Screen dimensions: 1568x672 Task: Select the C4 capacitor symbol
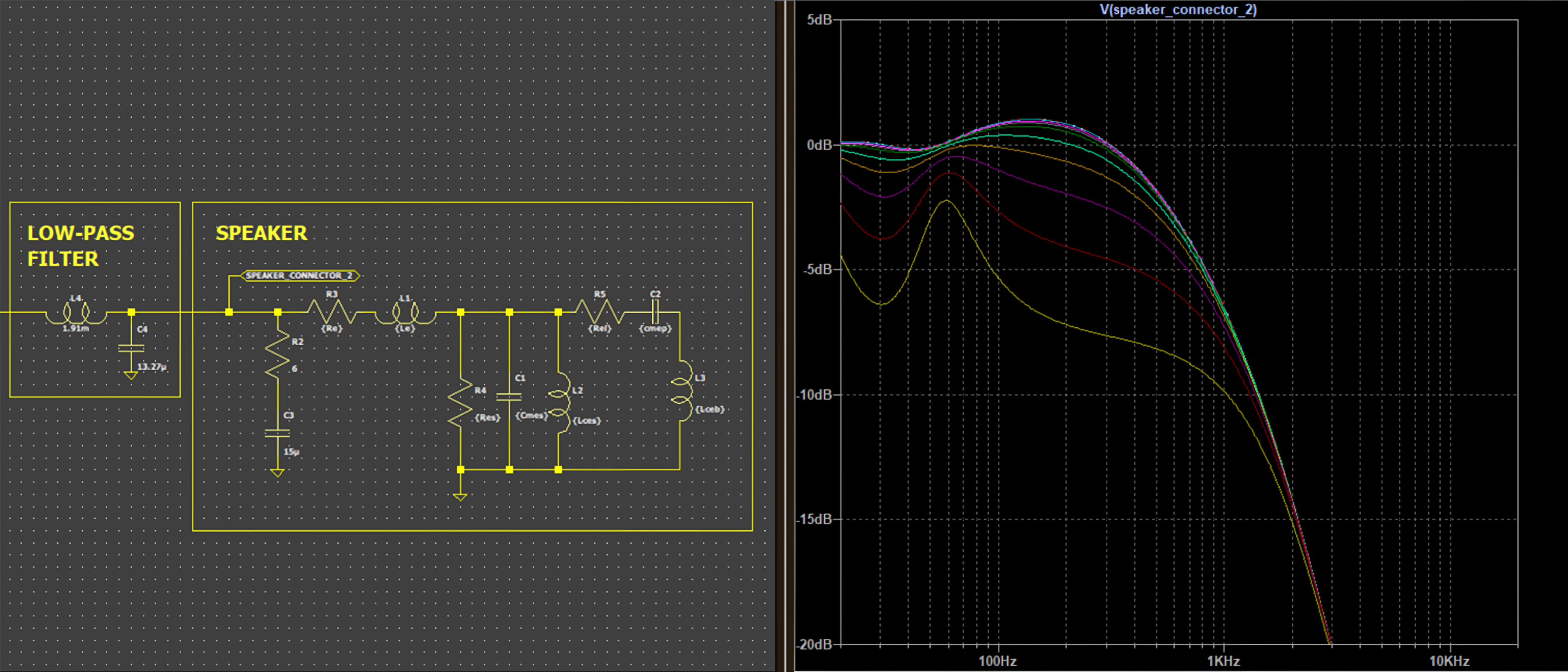pos(131,348)
